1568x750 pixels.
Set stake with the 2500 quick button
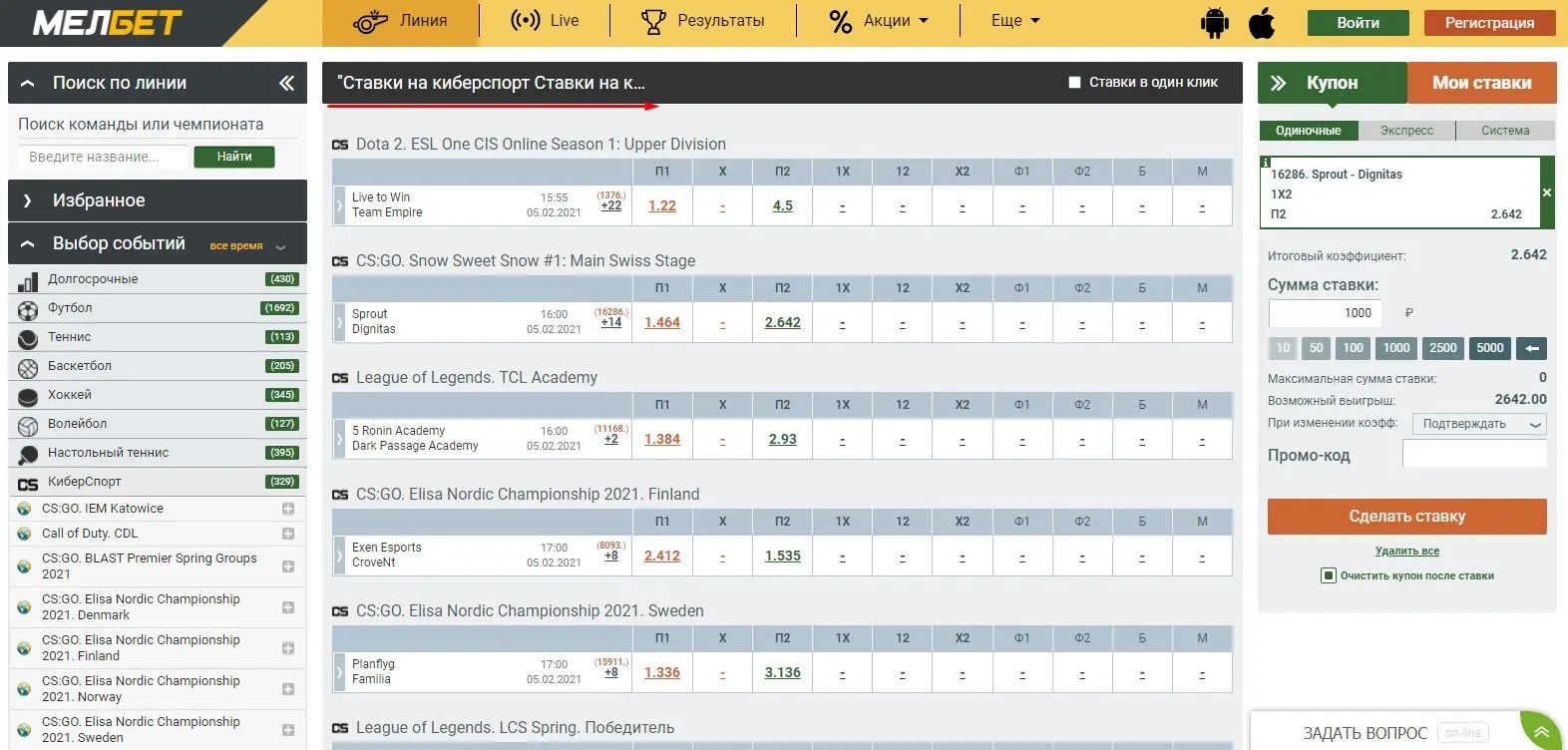tap(1443, 348)
